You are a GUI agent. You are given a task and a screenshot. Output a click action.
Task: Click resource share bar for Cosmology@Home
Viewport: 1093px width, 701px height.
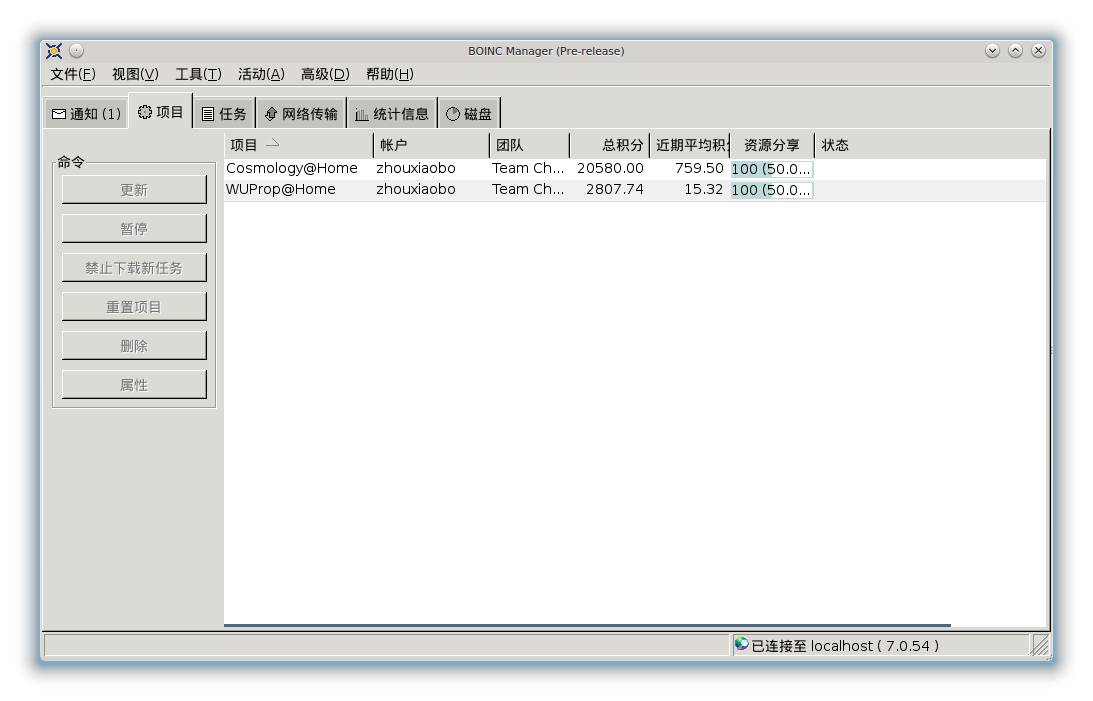772,169
